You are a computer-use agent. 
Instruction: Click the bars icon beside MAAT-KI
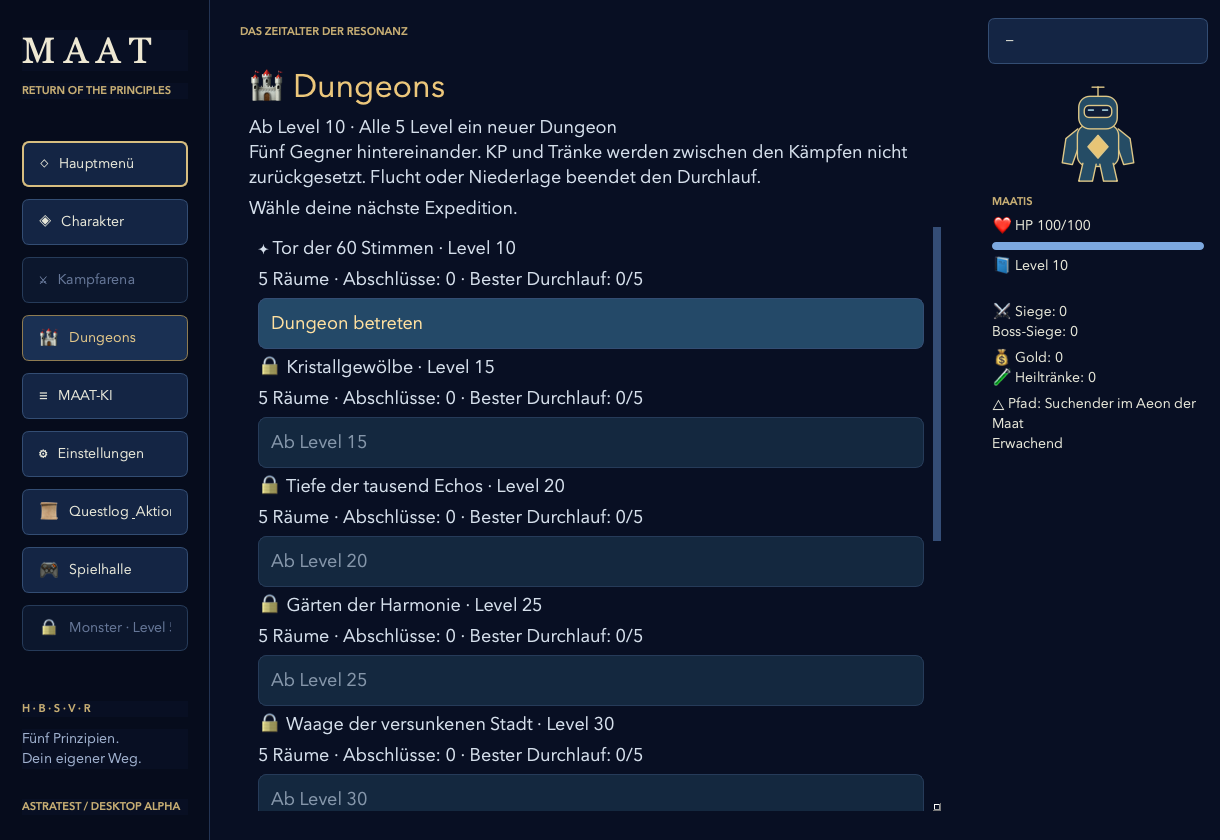(43, 396)
